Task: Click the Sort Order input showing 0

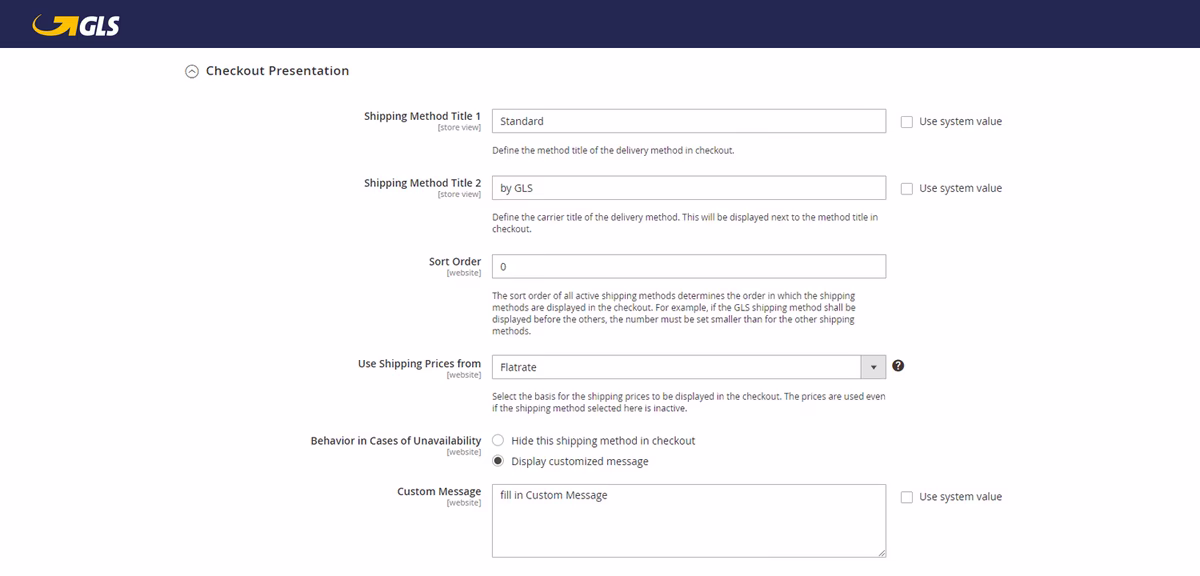Action: click(x=688, y=266)
